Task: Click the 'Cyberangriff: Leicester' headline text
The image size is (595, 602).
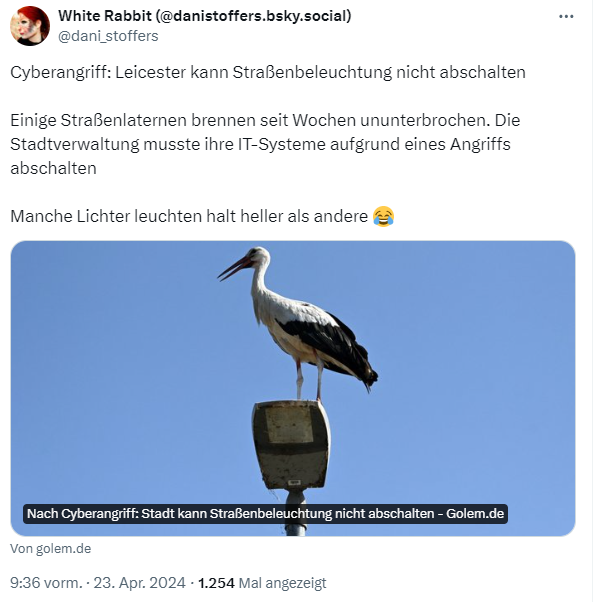Action: pyautogui.click(x=268, y=72)
